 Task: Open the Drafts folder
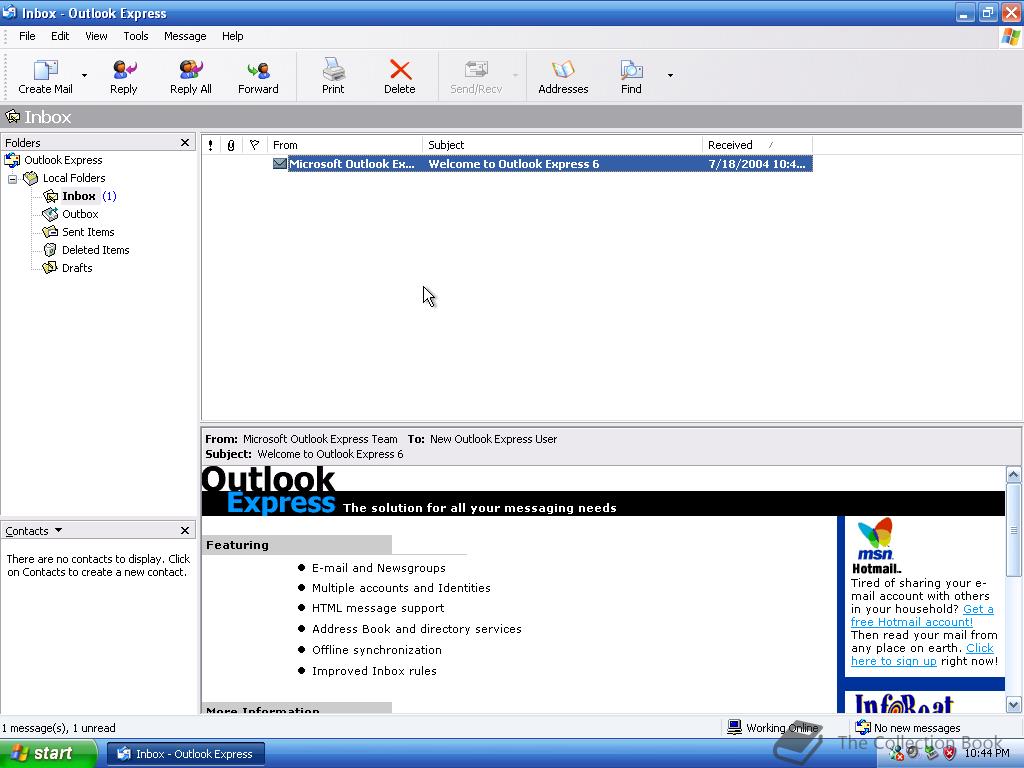(x=76, y=268)
